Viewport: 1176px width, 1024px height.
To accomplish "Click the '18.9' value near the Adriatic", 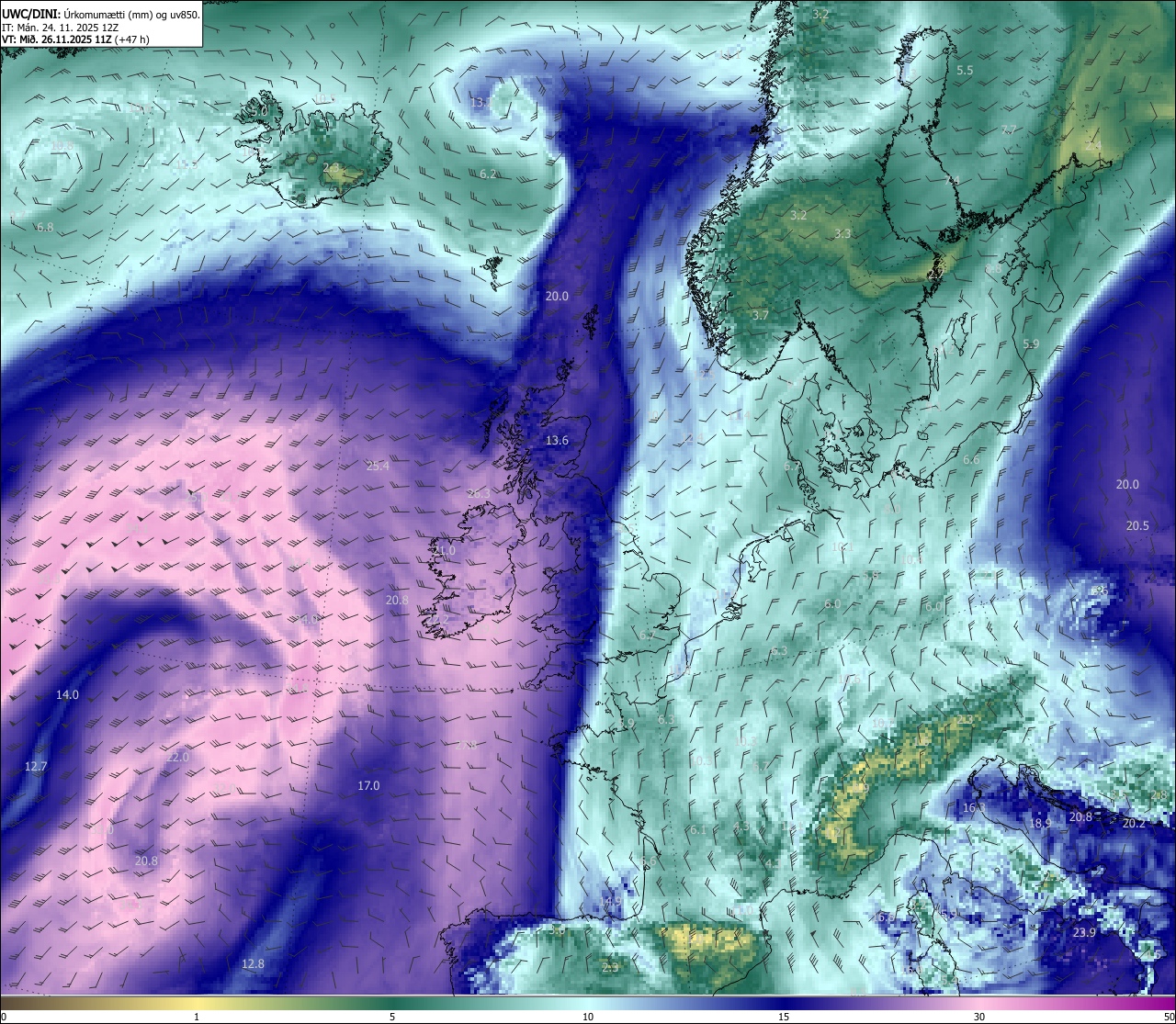I will (1039, 823).
